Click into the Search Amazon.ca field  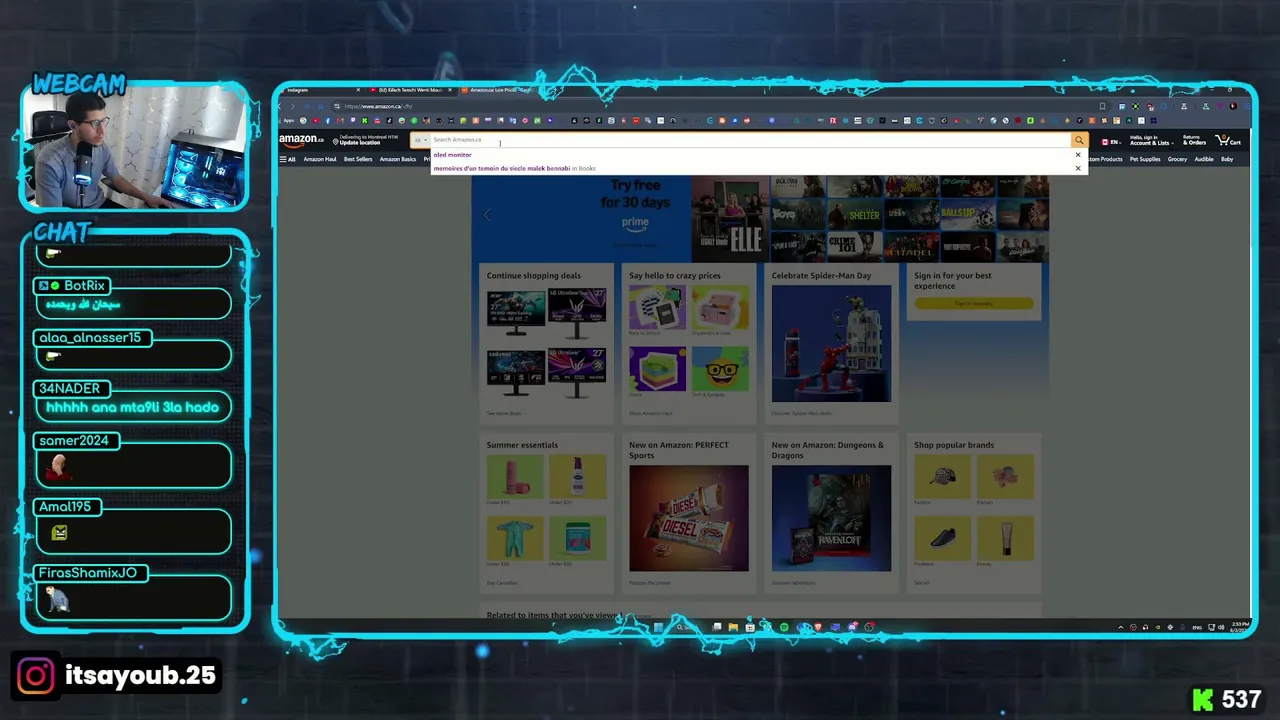(x=750, y=140)
